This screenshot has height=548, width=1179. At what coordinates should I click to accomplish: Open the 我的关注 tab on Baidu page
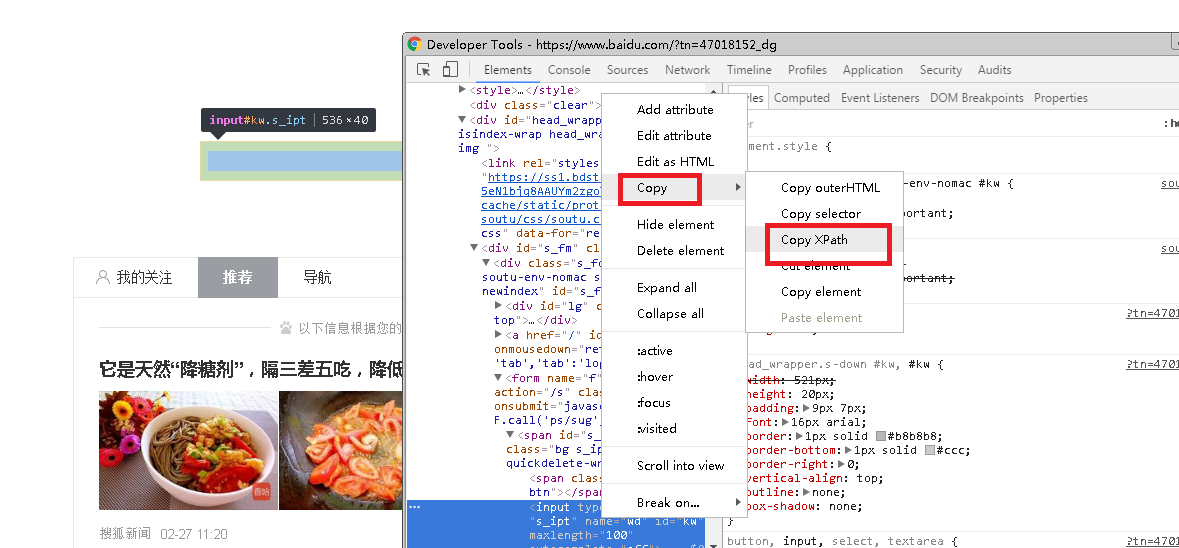pos(136,277)
